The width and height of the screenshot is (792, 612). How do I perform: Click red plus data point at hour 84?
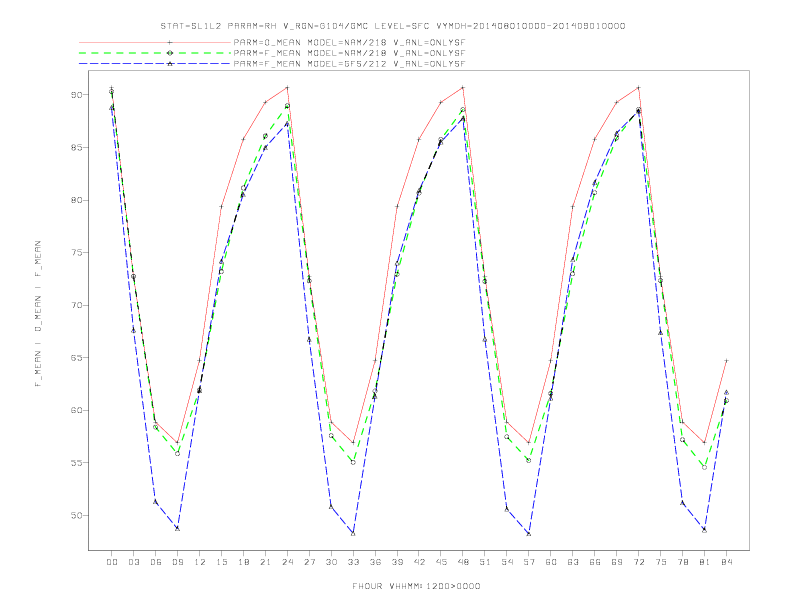[x=726, y=361]
